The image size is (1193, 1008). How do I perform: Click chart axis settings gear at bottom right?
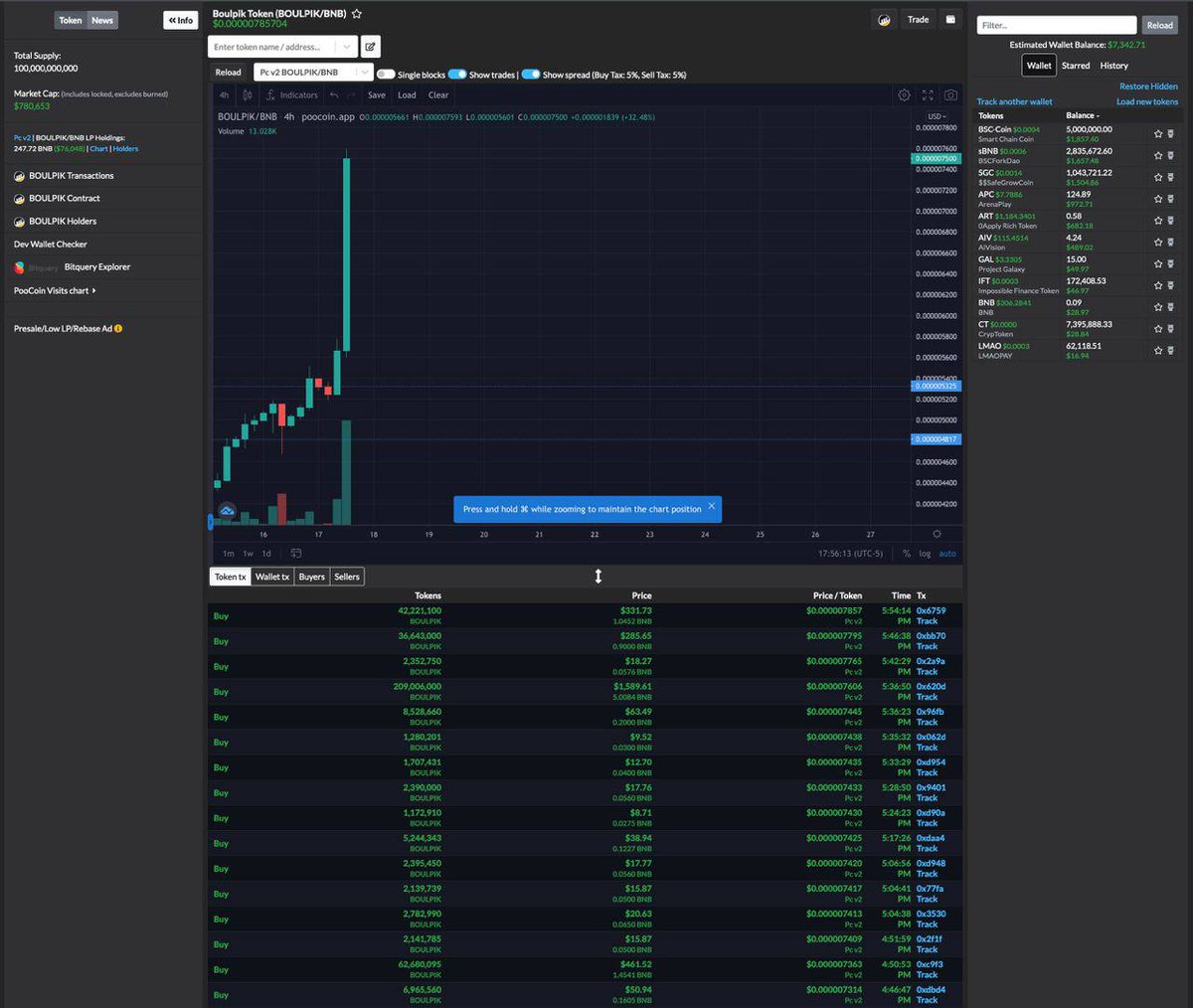(x=937, y=534)
